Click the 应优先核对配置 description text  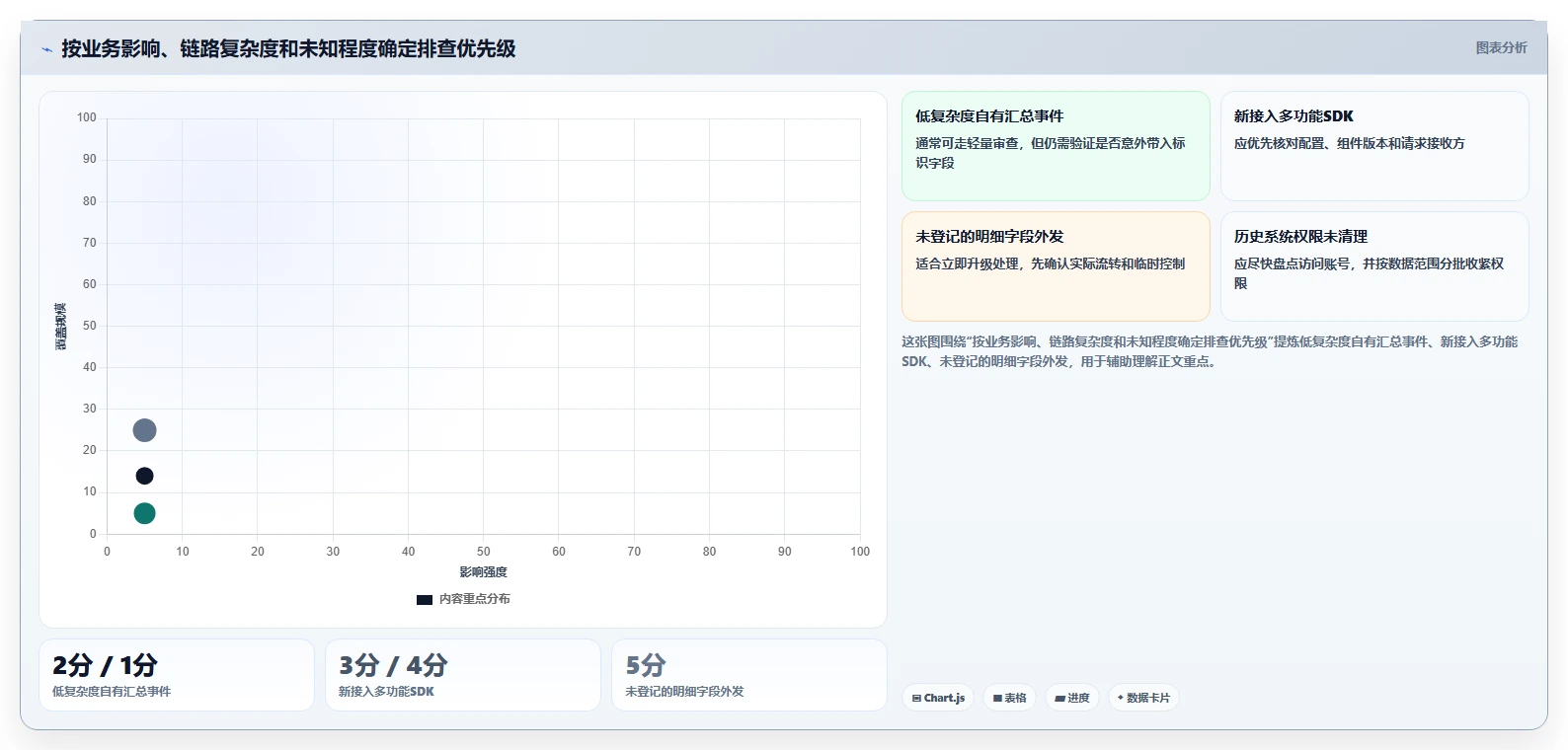pos(1350,143)
